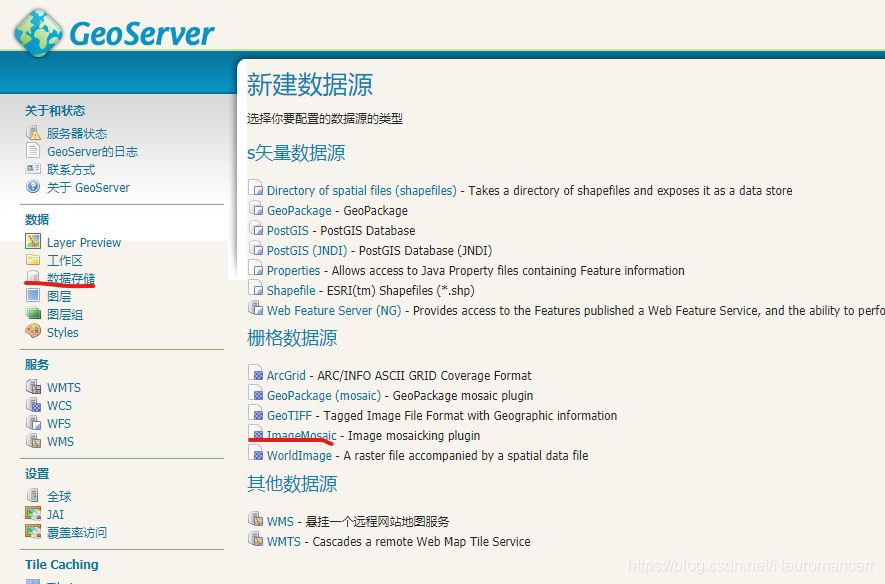Choose the ArcGrid raster source
Screen dimensions: 885x584
tap(286, 376)
